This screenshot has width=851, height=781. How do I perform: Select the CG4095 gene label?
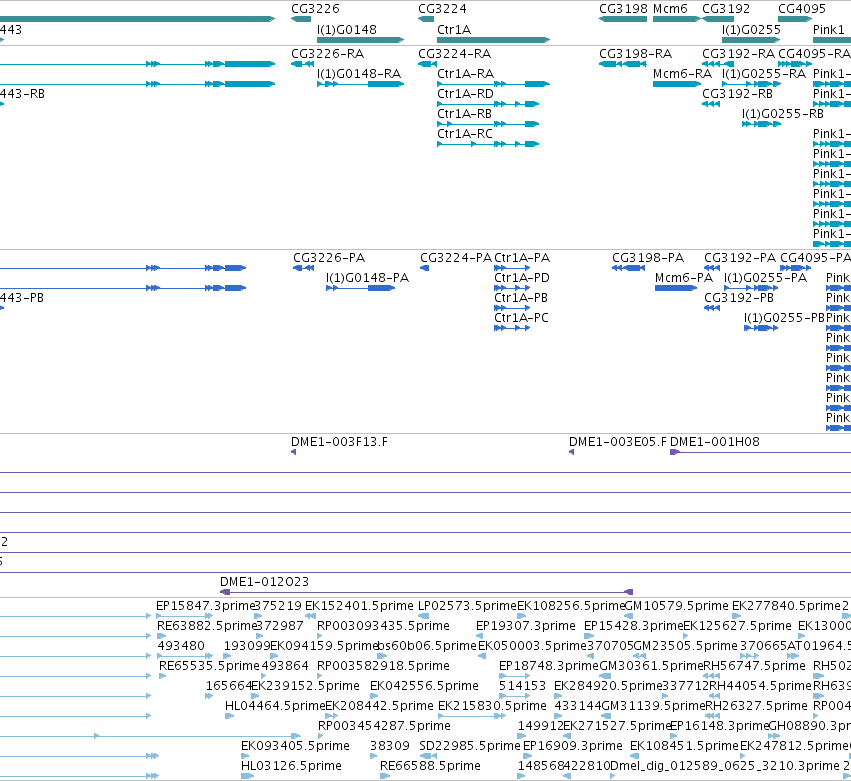[802, 9]
